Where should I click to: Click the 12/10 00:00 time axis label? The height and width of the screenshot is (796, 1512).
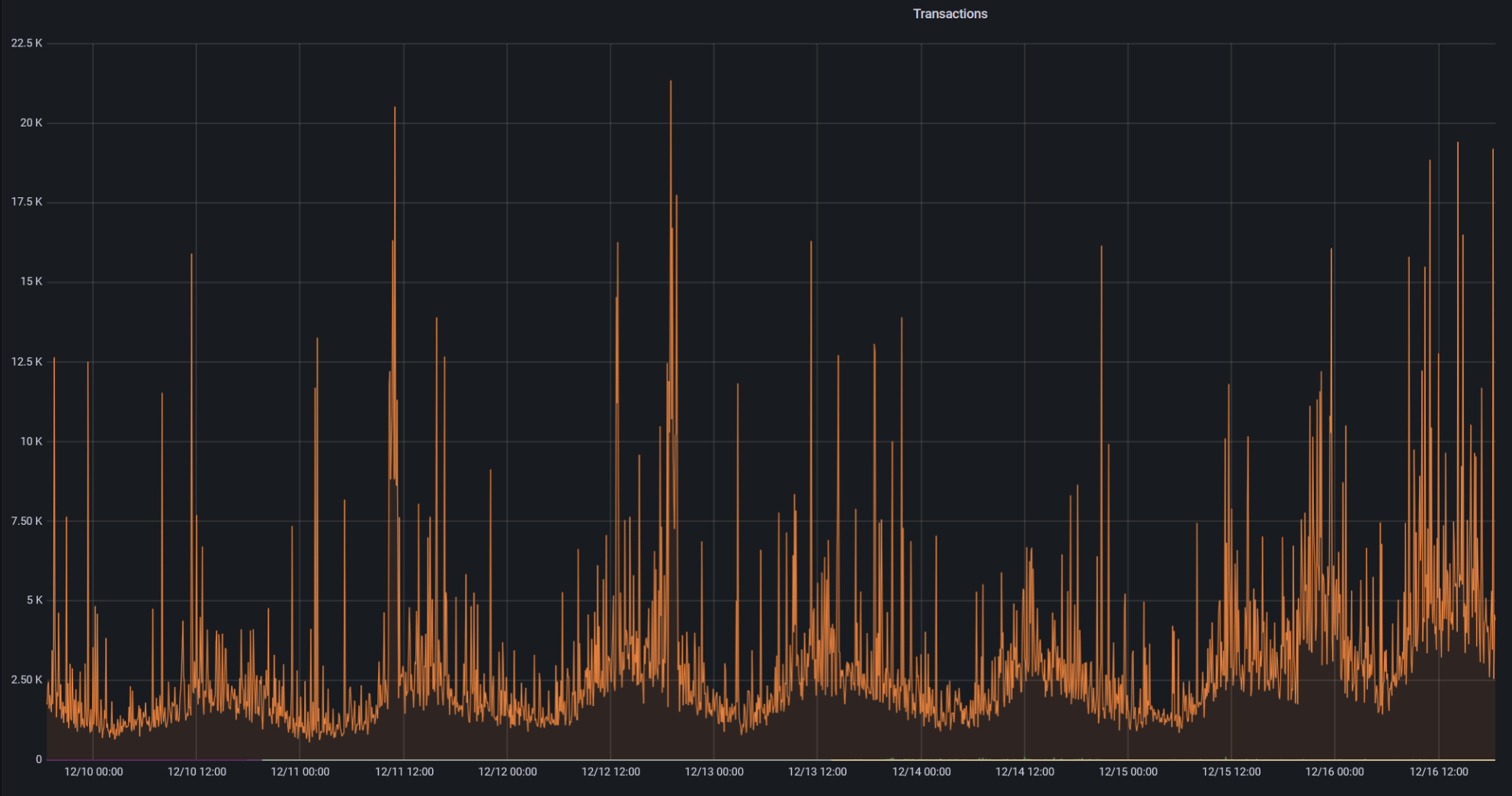pyautogui.click(x=93, y=772)
